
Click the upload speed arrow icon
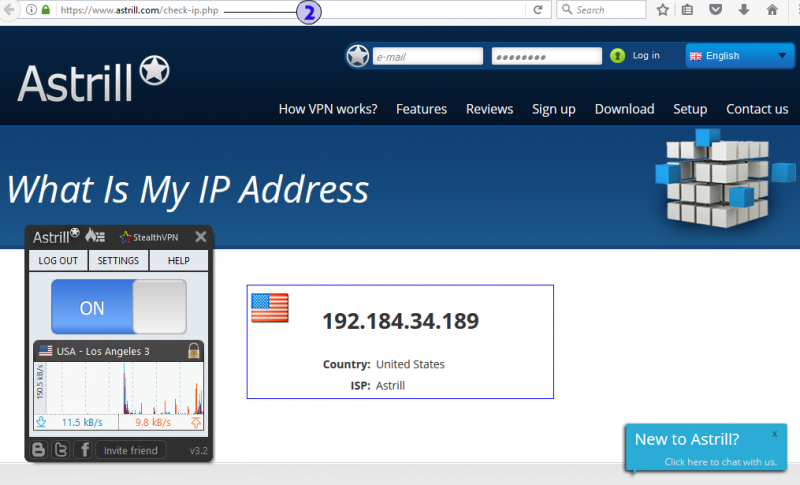tap(196, 422)
